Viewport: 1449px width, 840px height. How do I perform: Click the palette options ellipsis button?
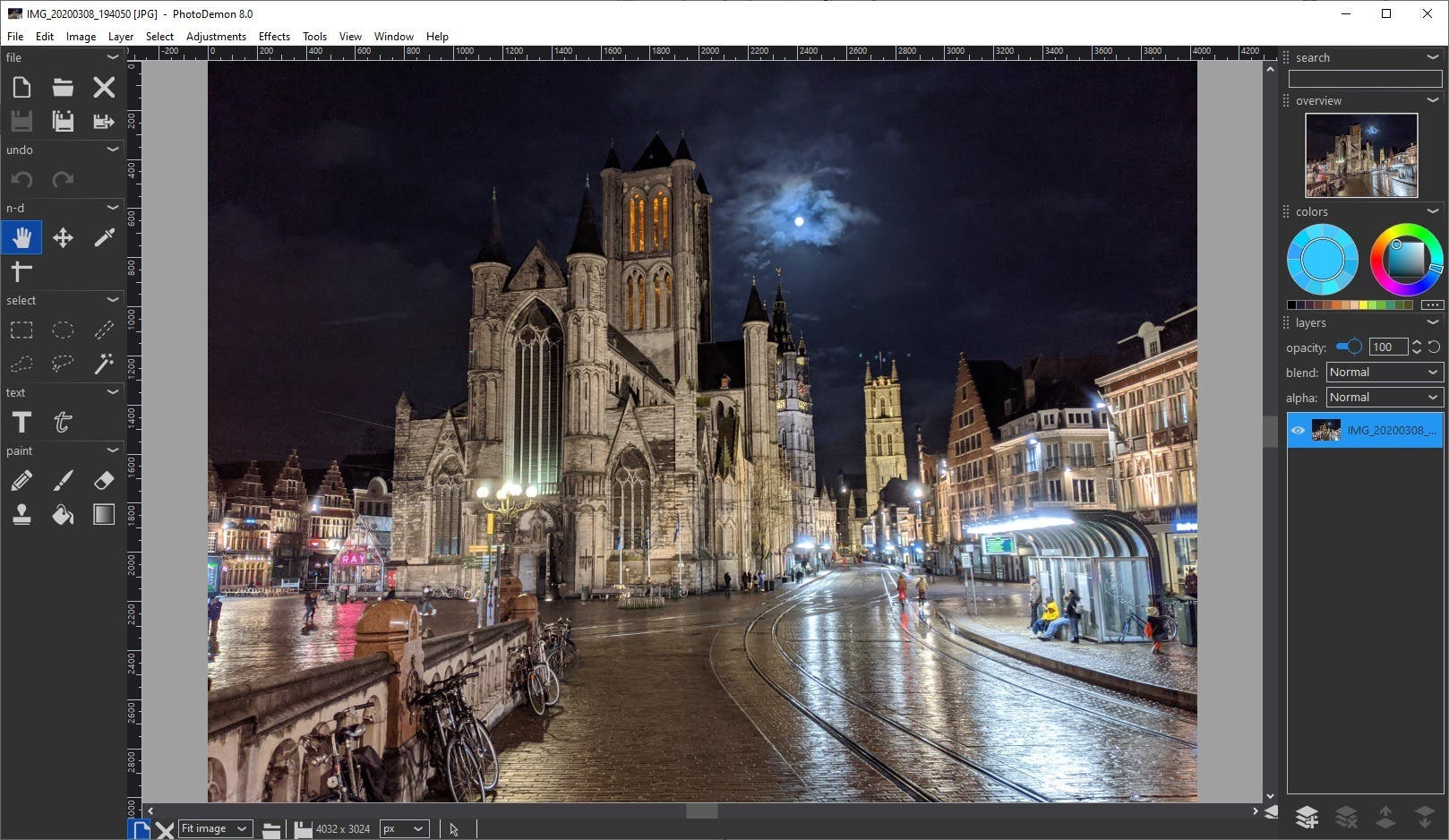1432,305
